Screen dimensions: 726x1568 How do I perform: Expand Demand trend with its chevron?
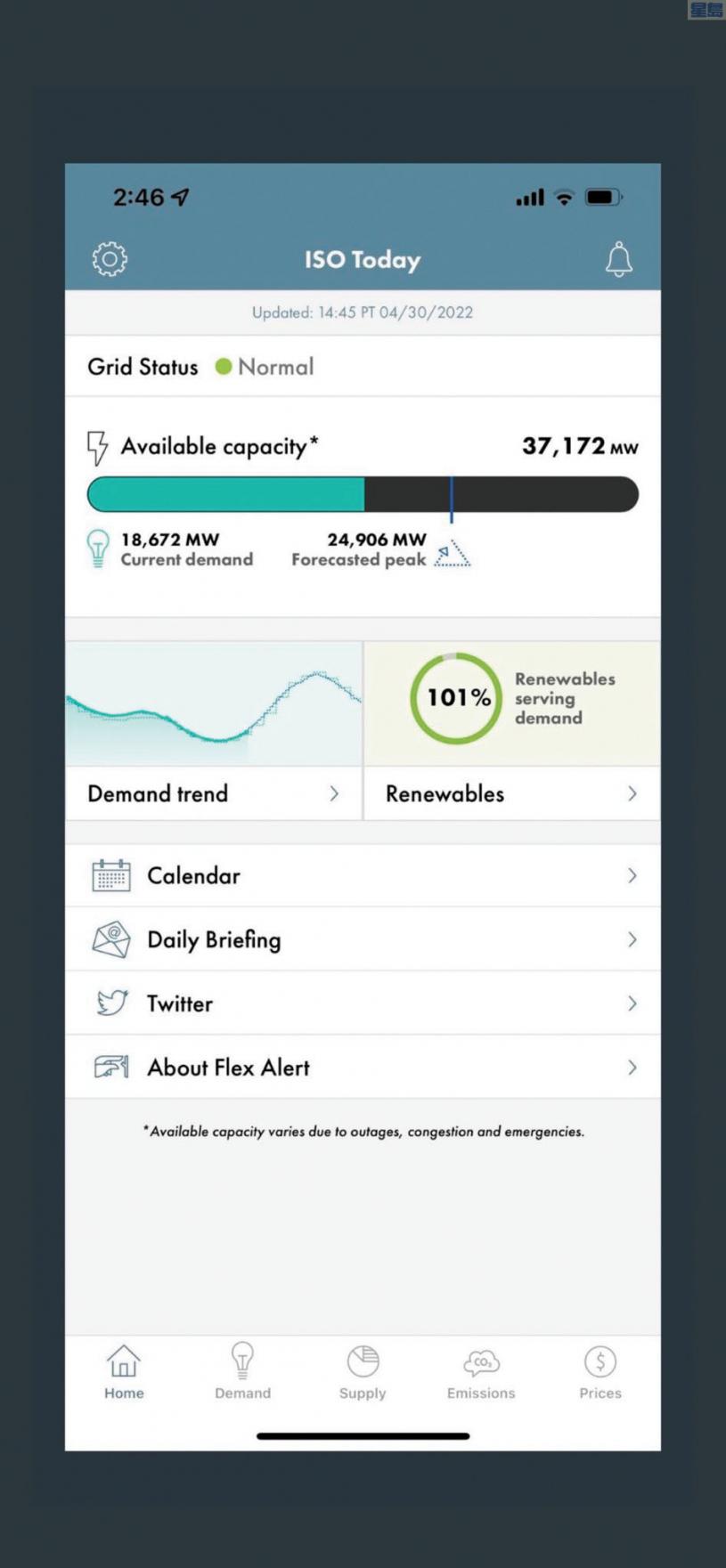pos(334,793)
